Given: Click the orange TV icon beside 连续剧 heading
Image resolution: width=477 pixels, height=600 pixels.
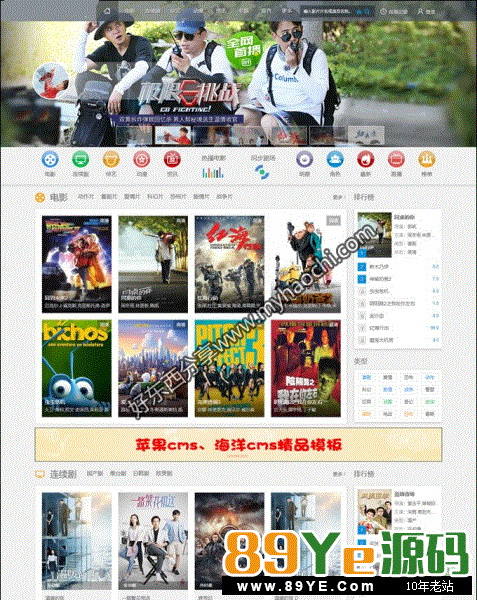Looking at the screenshot, I should pos(40,474).
